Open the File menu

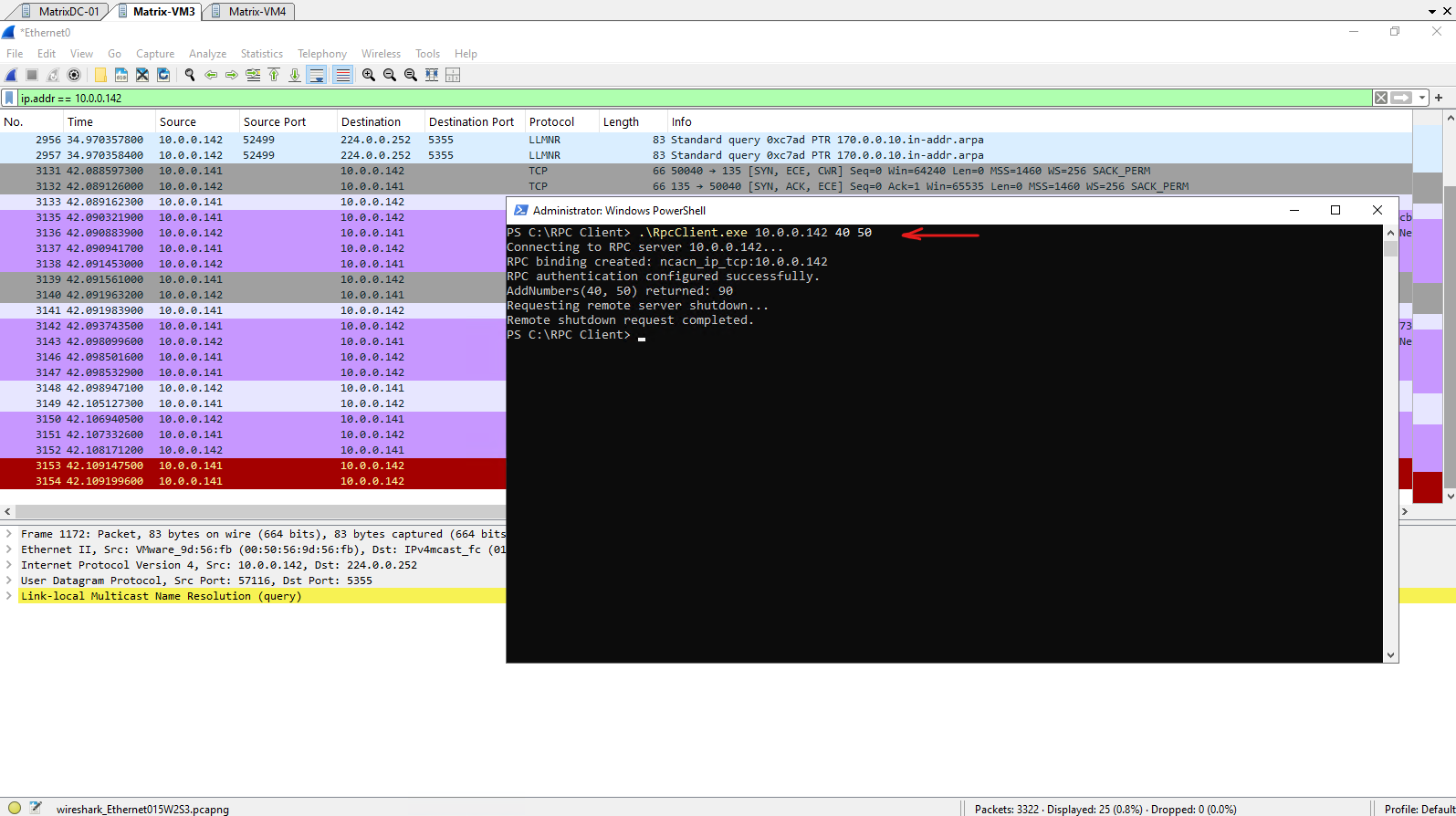pos(15,54)
